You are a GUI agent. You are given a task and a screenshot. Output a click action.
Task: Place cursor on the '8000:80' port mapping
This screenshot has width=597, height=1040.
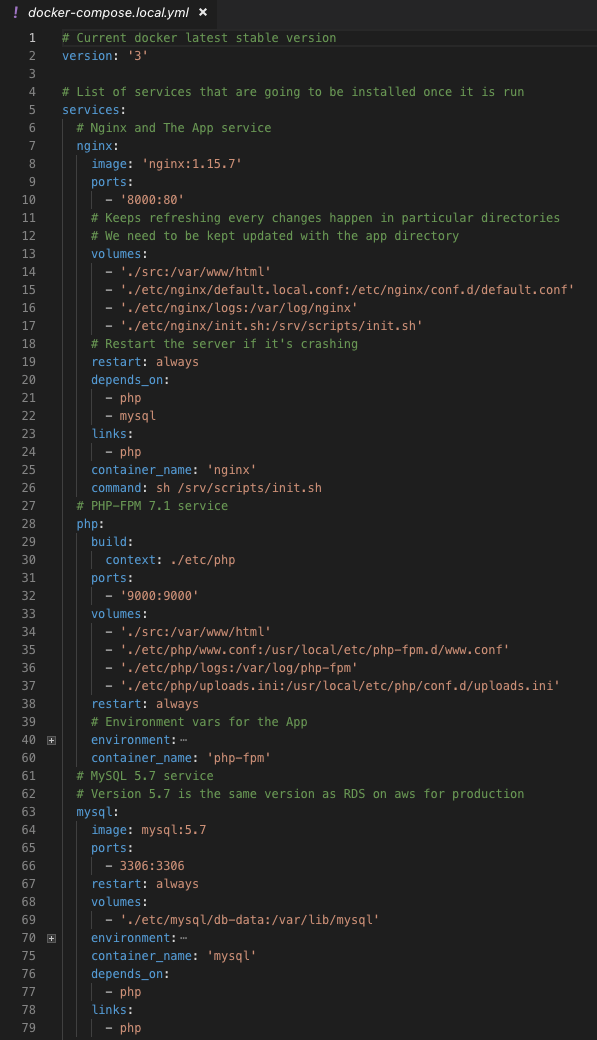point(152,200)
